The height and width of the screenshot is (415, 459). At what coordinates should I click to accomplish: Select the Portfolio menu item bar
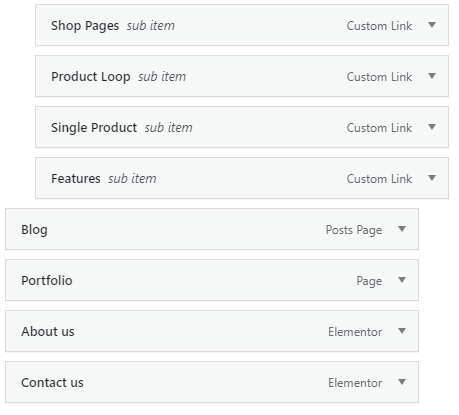(x=212, y=280)
